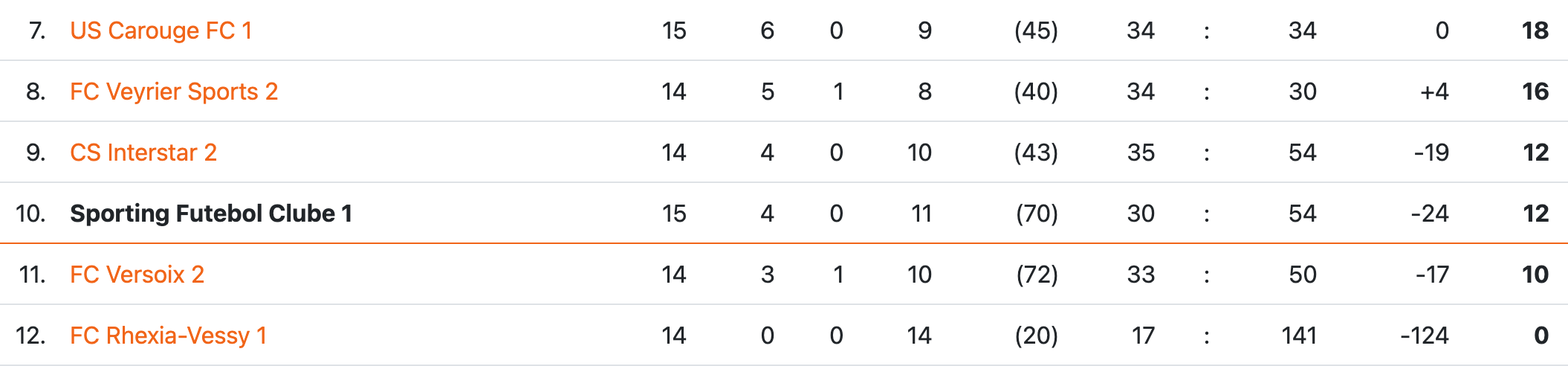This screenshot has height=366, width=1568.
Task: Open the FC Veyrier Sports 2 team page
Action: point(173,91)
